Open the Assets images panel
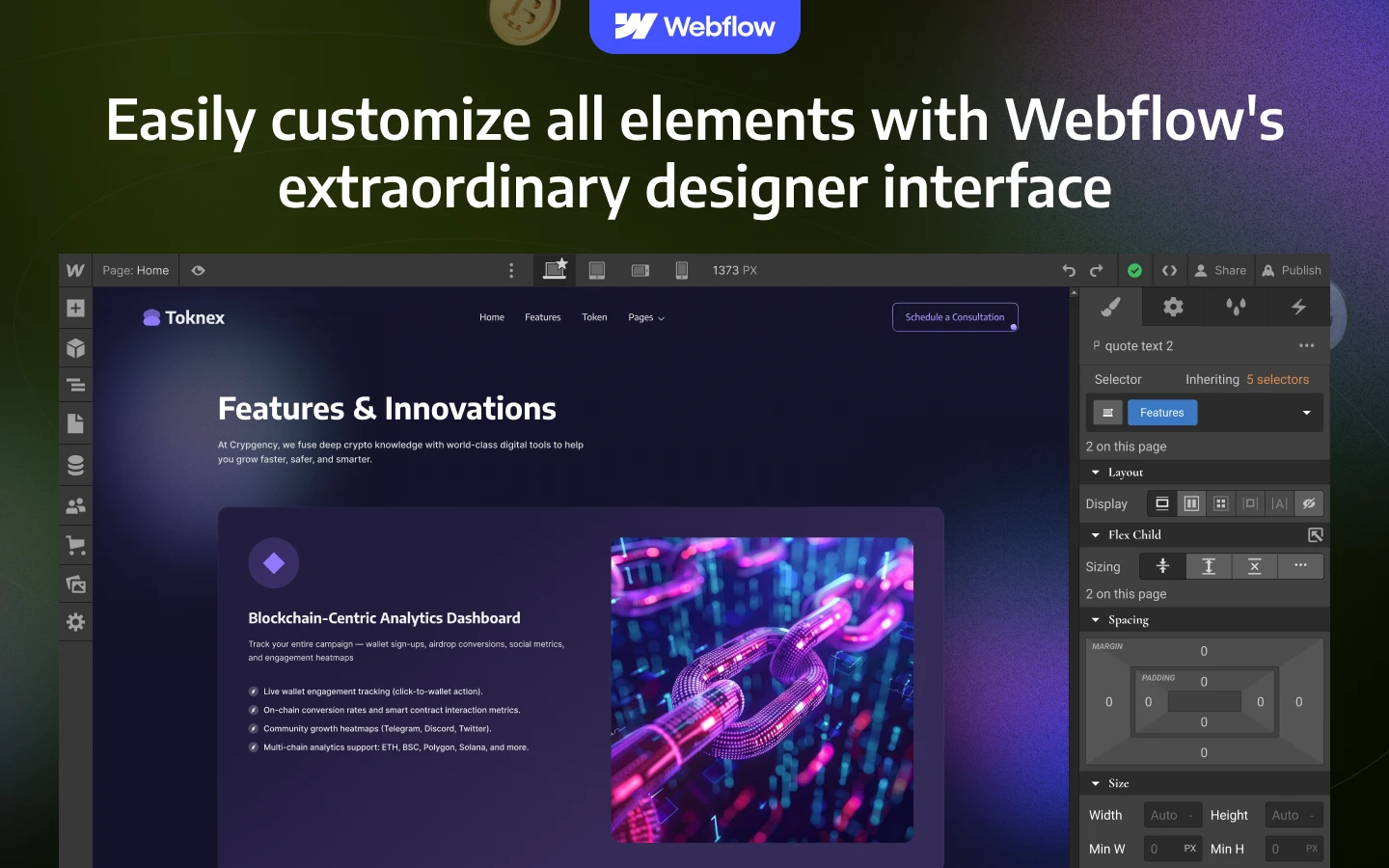 pyautogui.click(x=76, y=583)
